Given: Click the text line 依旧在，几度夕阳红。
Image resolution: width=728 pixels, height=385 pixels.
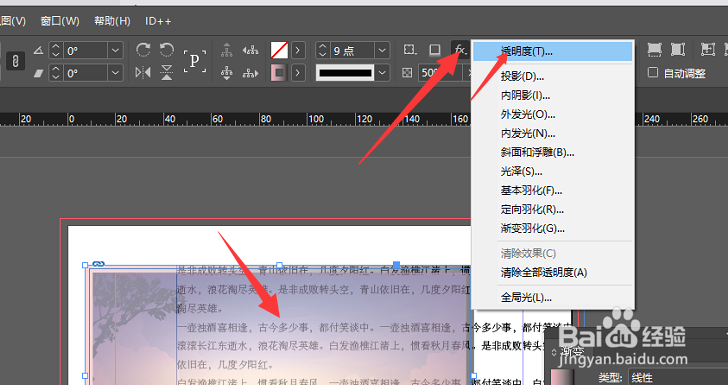Looking at the screenshot, I should (226, 364).
